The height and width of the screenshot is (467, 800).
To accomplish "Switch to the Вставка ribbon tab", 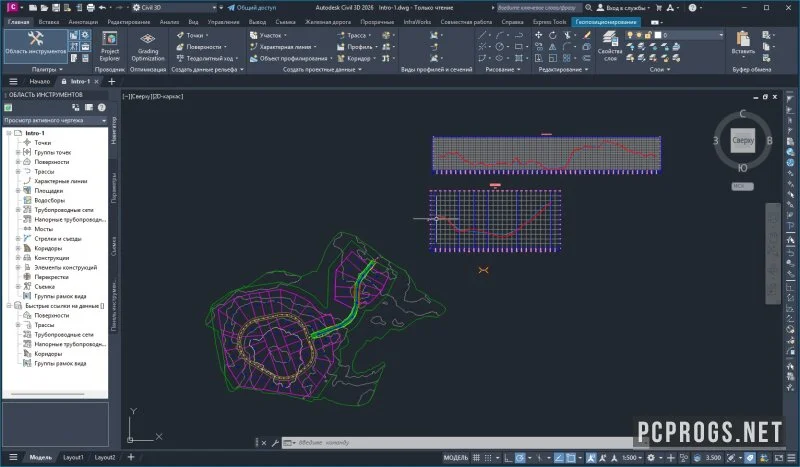I will tap(48, 22).
